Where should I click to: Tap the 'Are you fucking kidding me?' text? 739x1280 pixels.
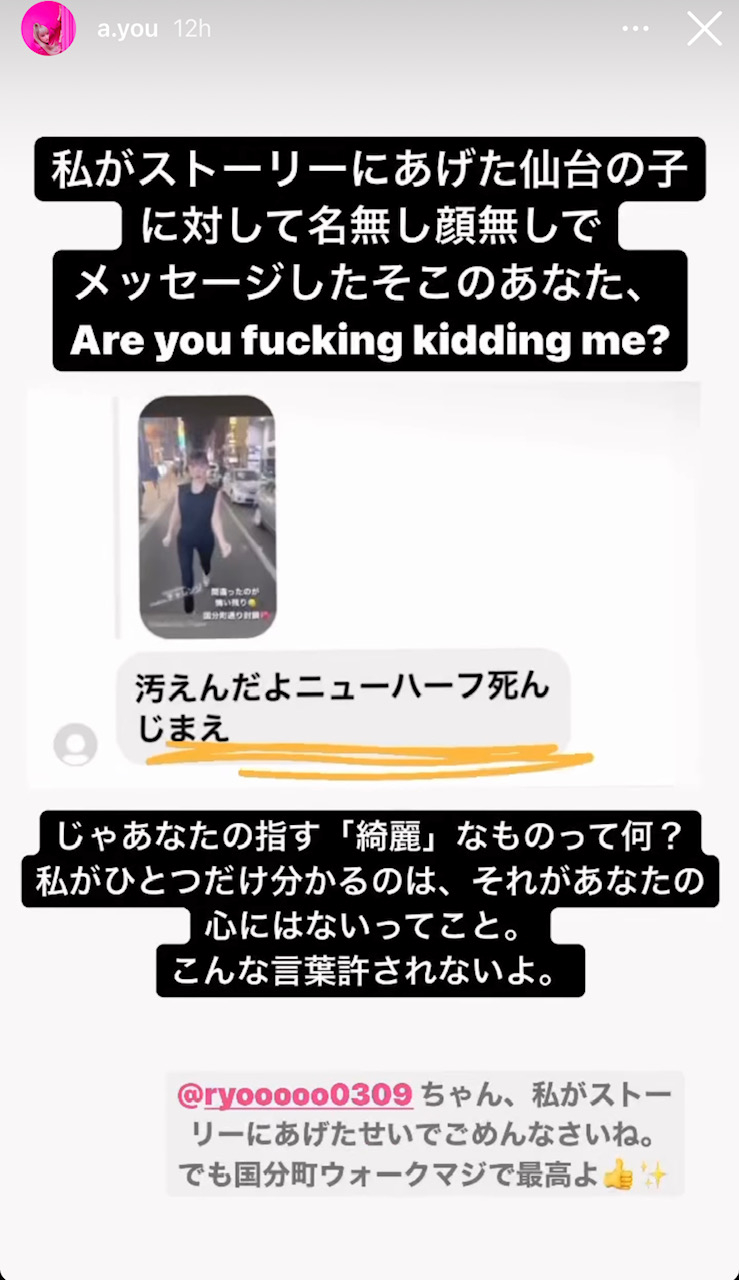coord(370,342)
